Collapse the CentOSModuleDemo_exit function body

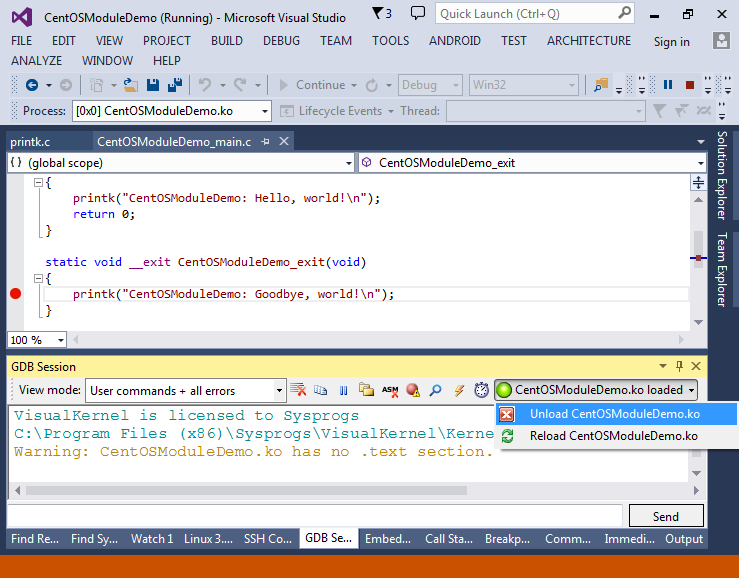[39, 279]
